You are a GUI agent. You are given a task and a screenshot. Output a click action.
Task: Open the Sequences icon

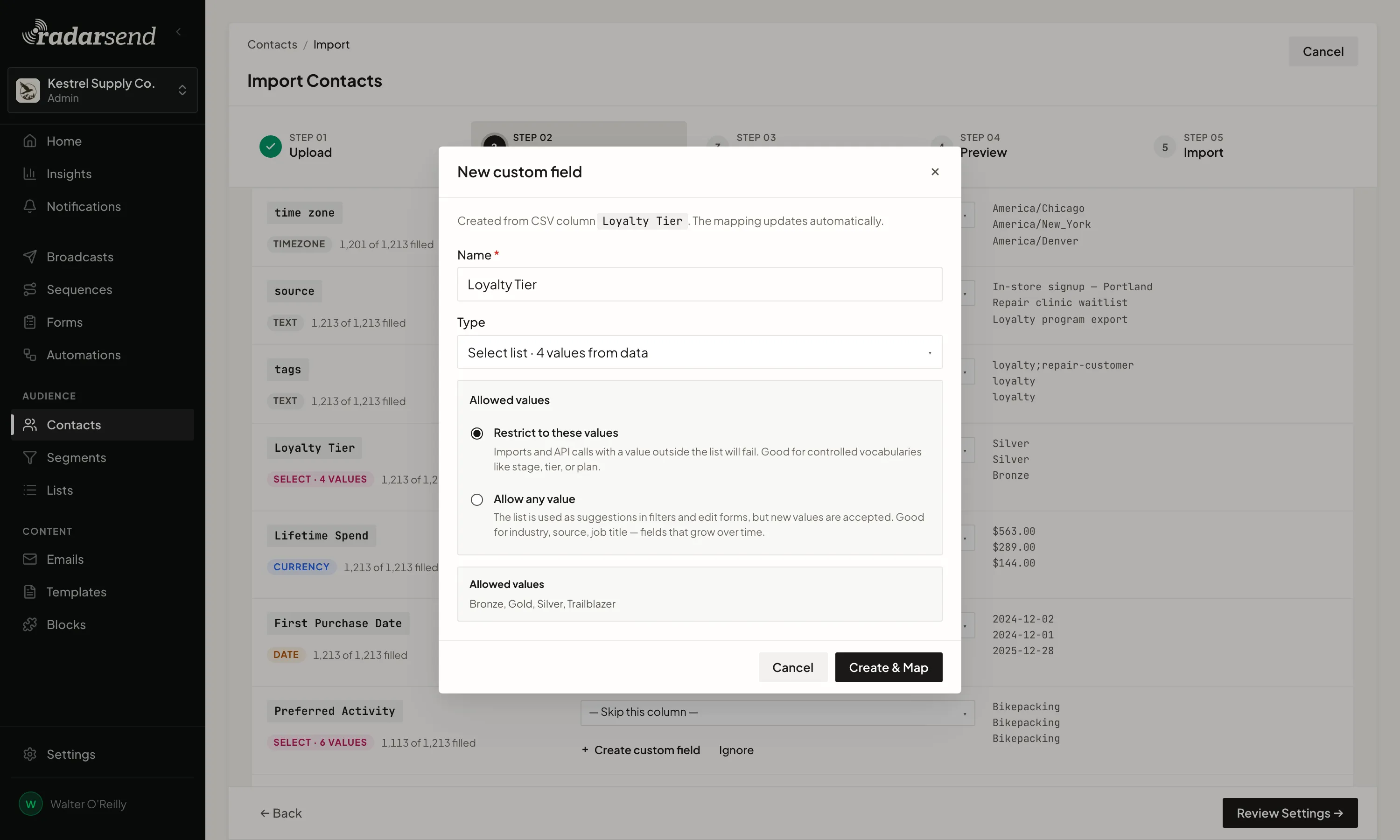30,290
